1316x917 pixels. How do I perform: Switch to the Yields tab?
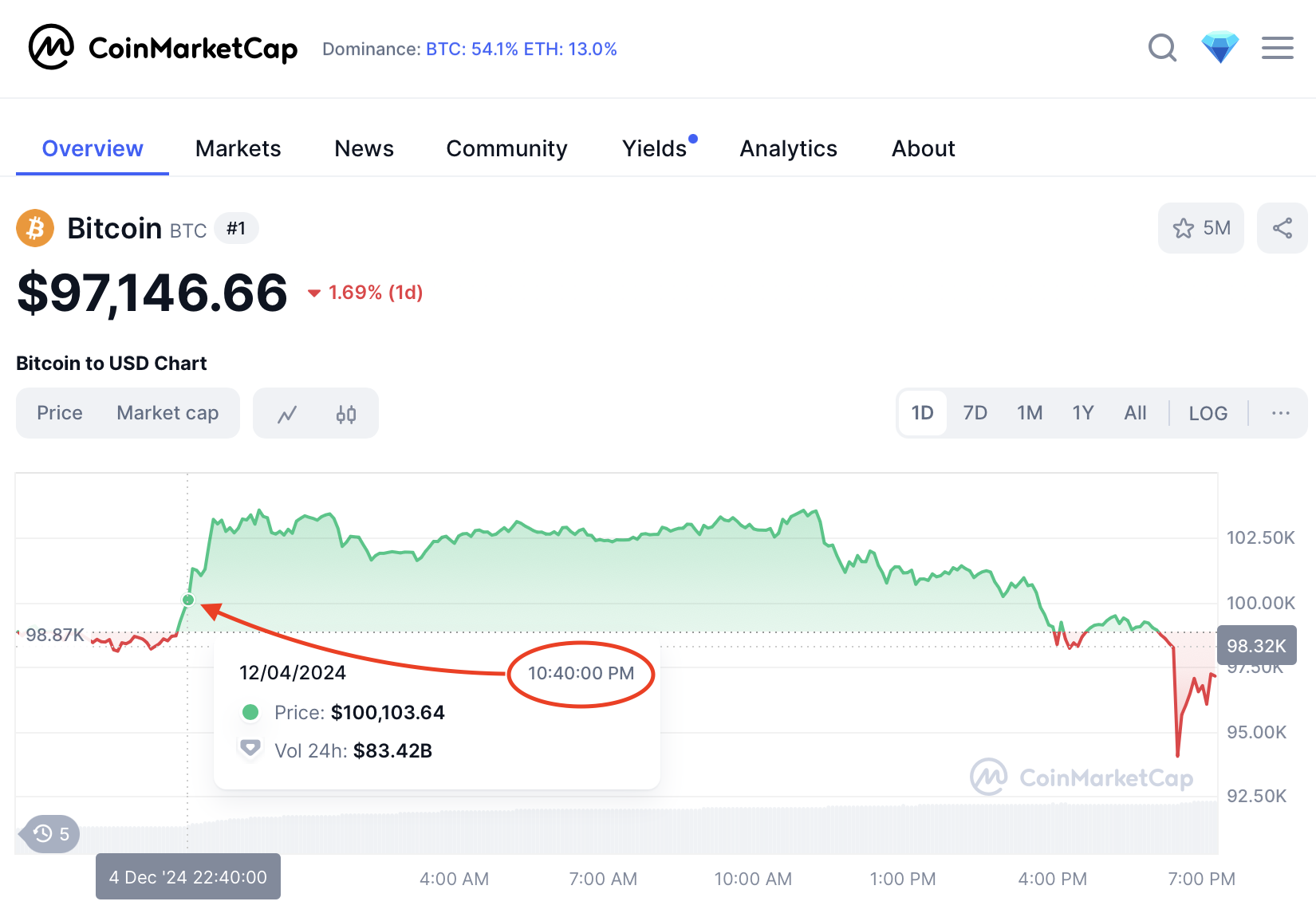(655, 149)
